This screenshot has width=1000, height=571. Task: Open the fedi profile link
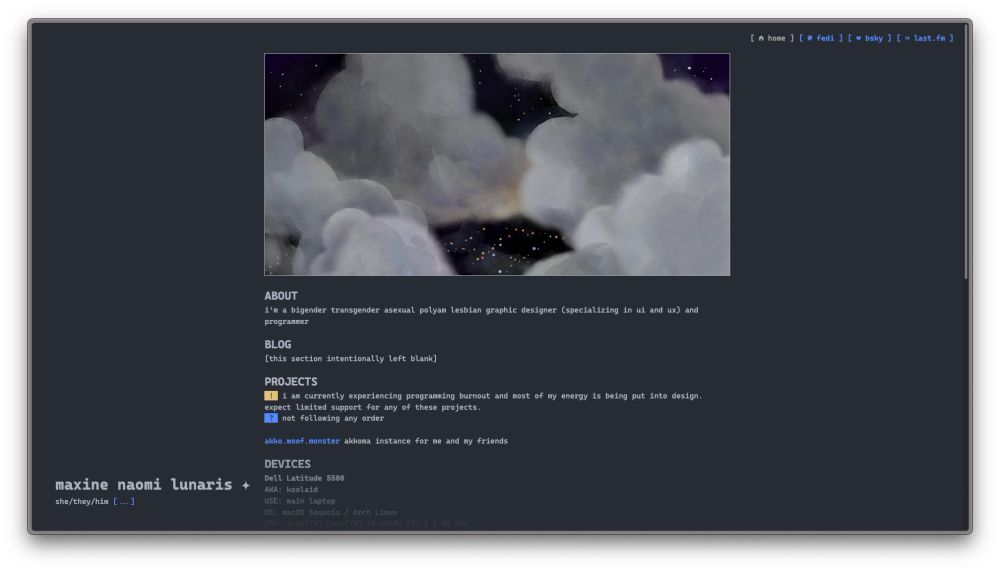pos(821,38)
